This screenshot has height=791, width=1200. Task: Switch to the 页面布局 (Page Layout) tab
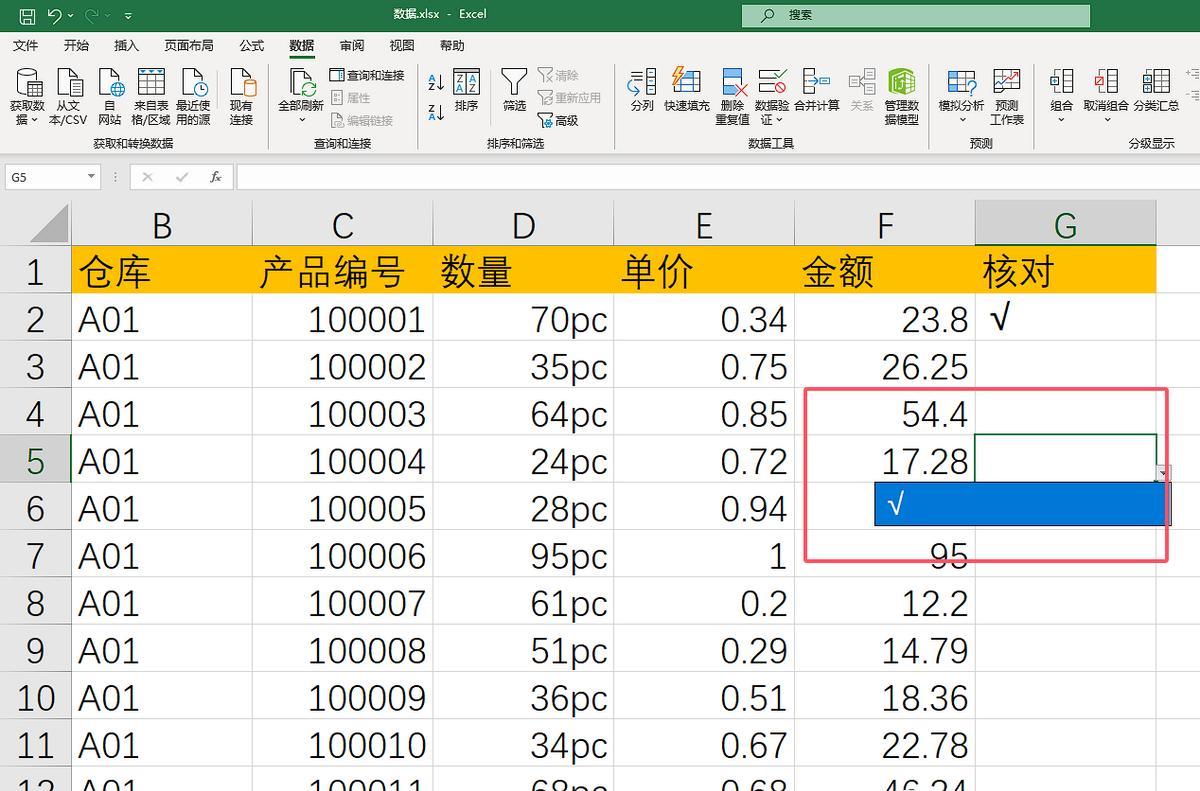[189, 45]
